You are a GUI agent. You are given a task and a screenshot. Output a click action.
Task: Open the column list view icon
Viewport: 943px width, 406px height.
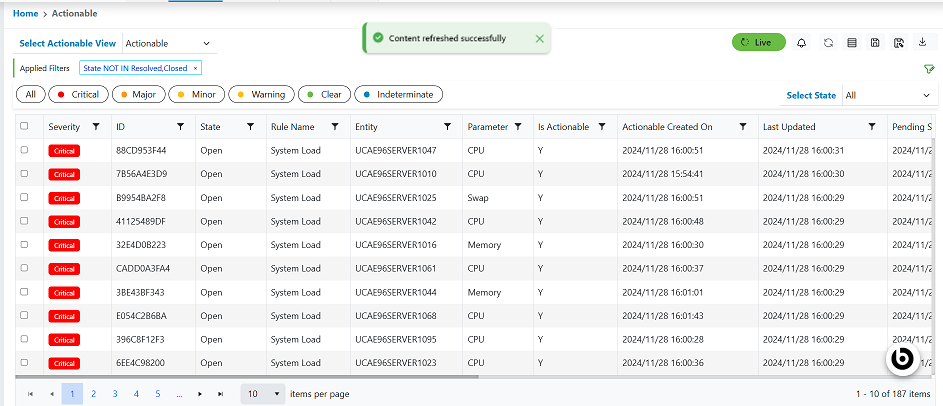point(852,43)
